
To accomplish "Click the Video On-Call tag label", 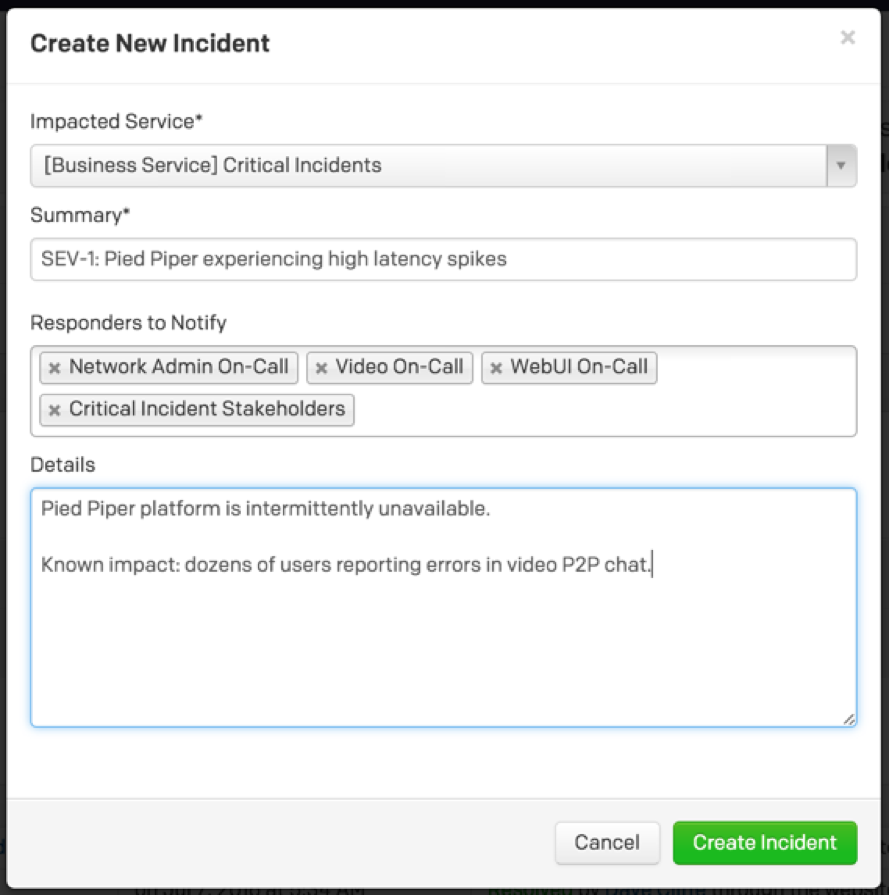I will [399, 367].
